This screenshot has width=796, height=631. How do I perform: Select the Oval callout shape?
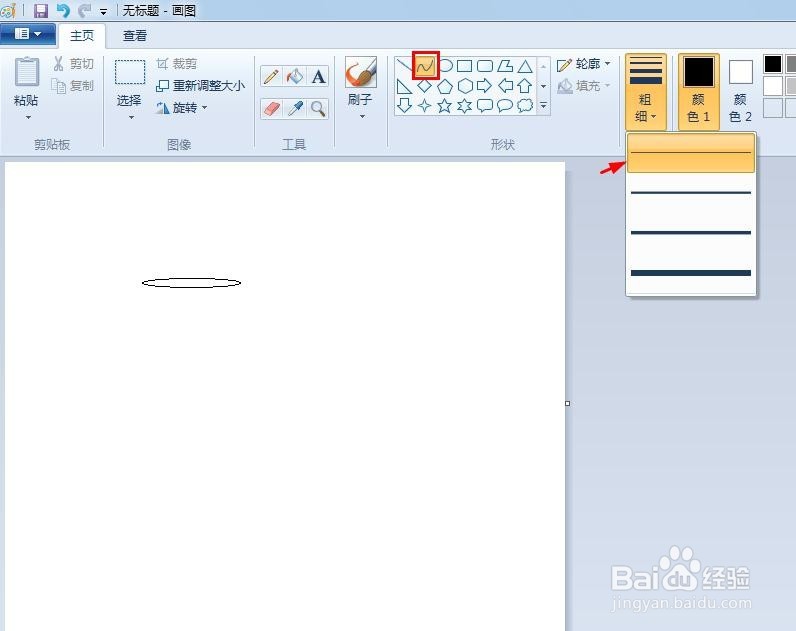[505, 105]
